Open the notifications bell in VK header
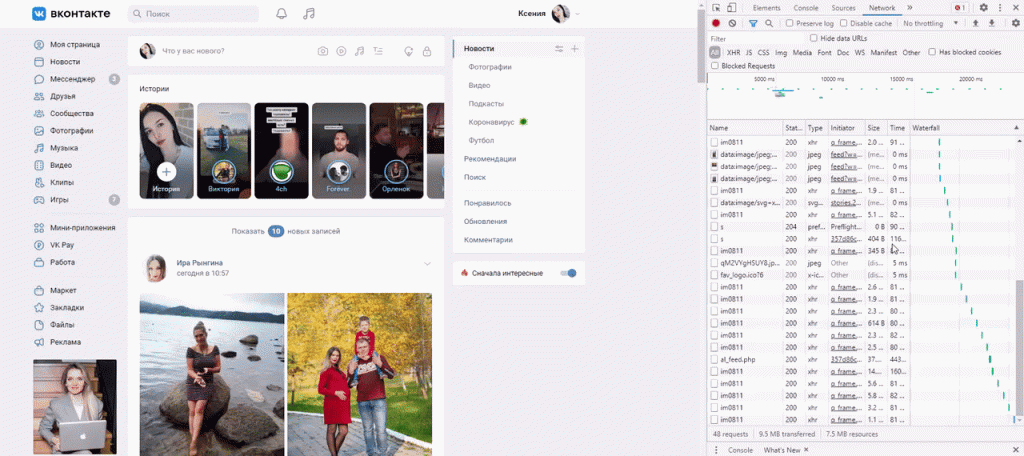This screenshot has width=1024, height=456. [281, 14]
